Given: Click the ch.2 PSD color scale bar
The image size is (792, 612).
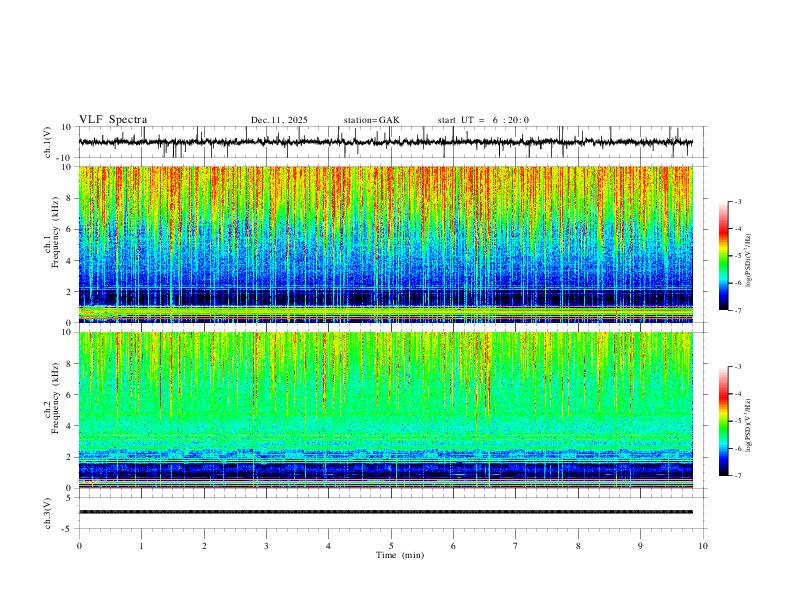Looking at the screenshot, I should [723, 421].
